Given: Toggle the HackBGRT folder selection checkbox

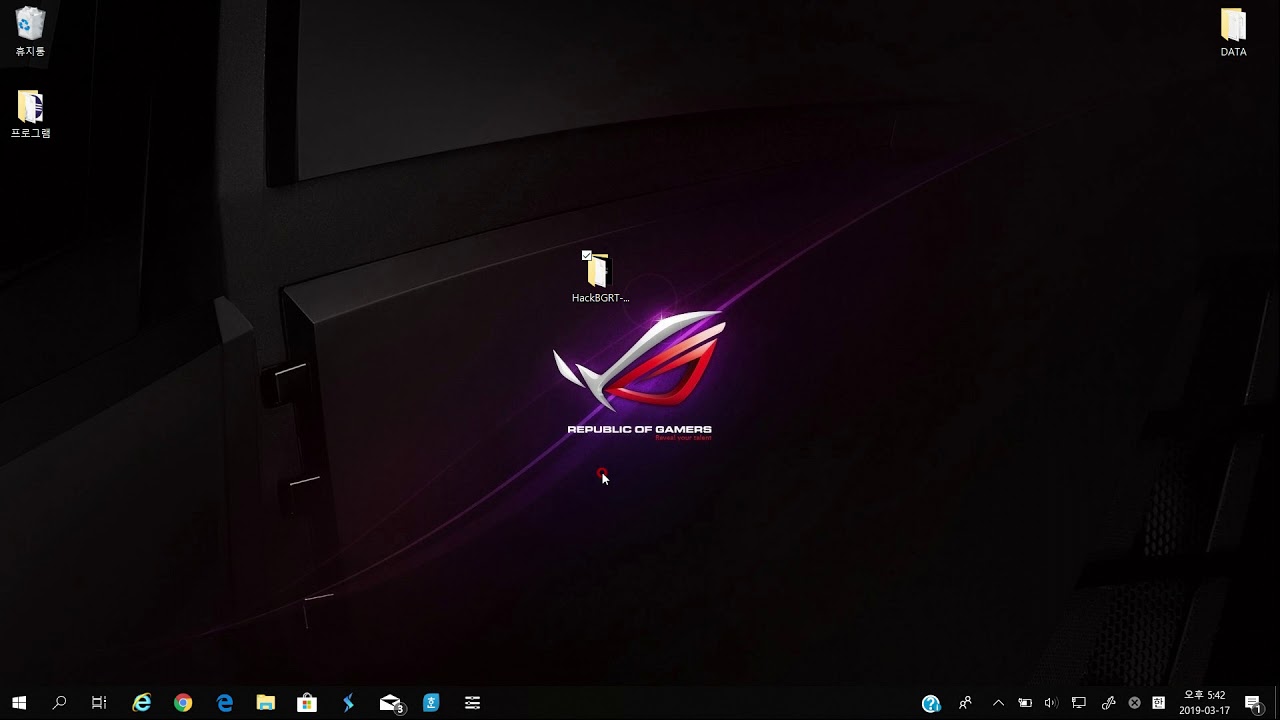Looking at the screenshot, I should [x=587, y=256].
